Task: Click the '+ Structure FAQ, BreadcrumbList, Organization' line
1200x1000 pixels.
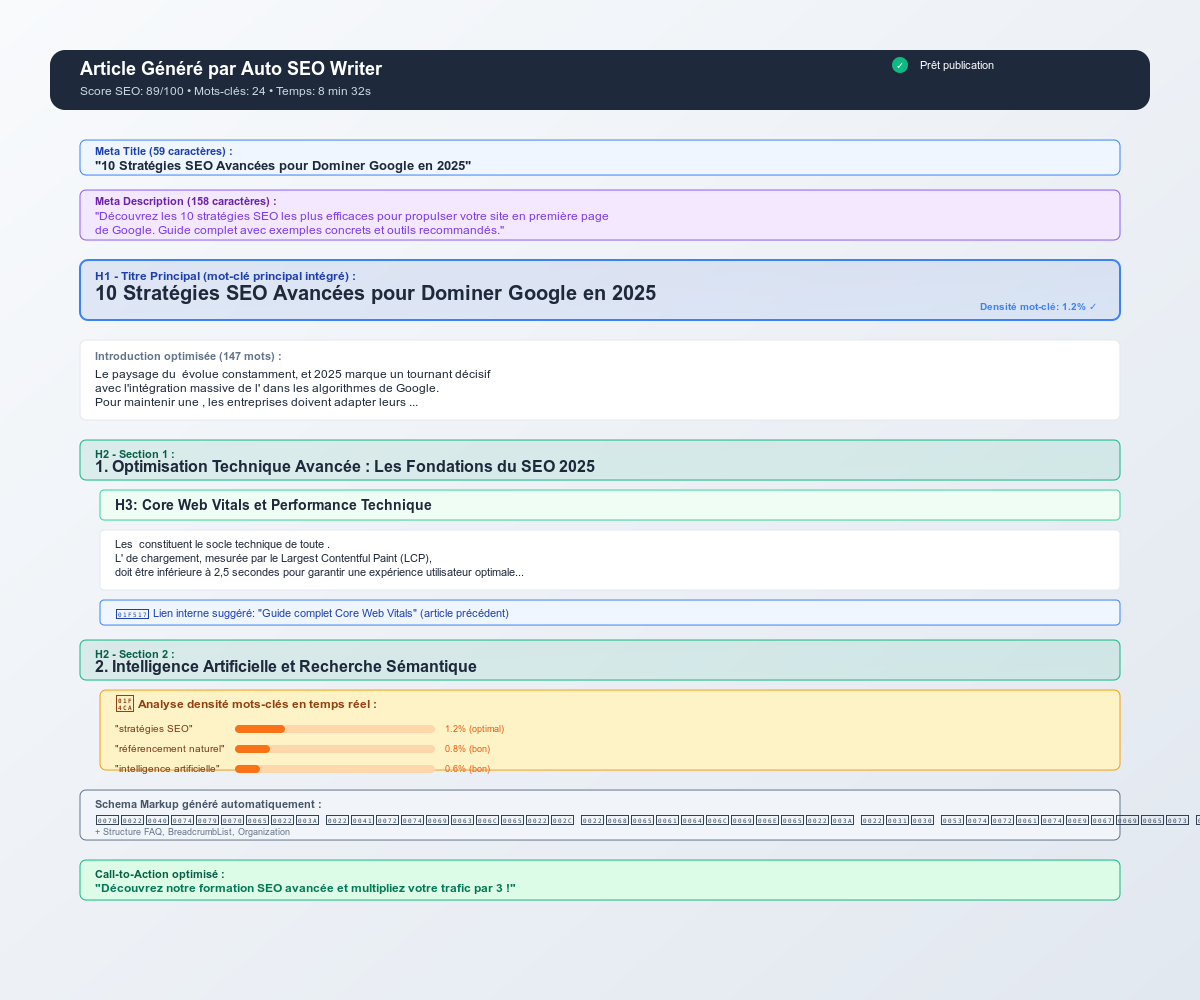Action: click(x=192, y=831)
